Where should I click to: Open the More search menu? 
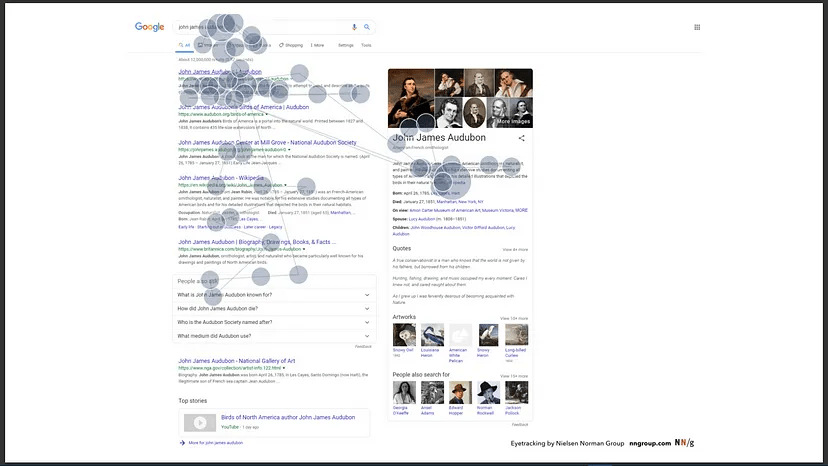[x=317, y=45]
